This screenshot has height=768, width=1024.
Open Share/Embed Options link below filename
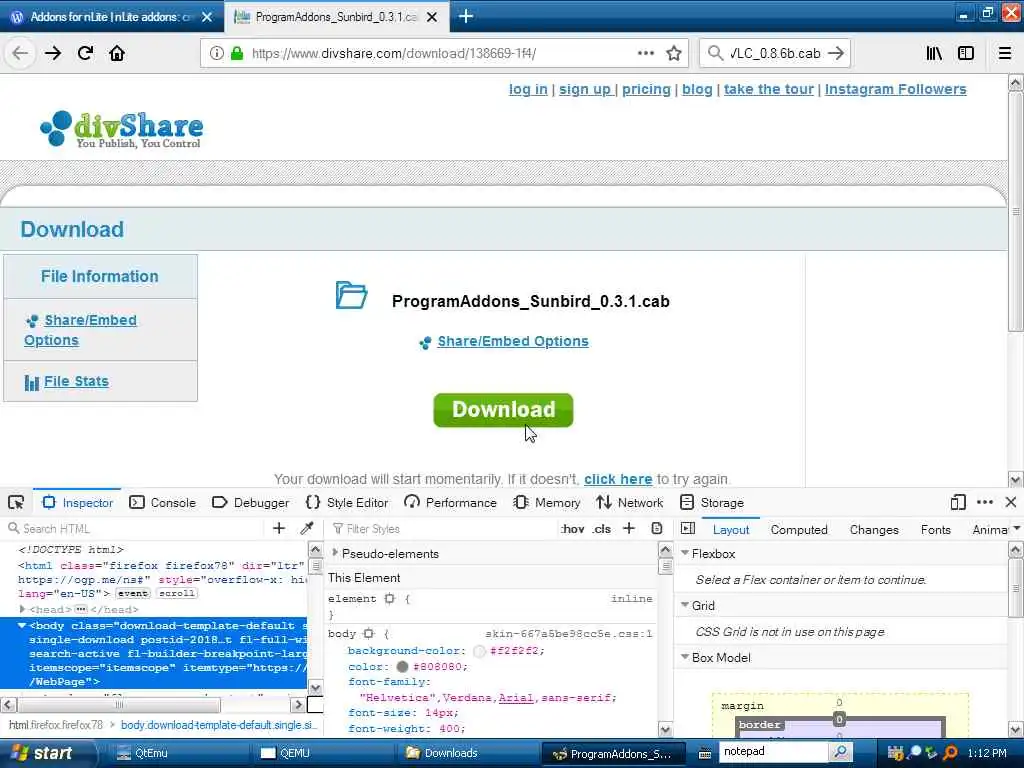[x=513, y=342]
